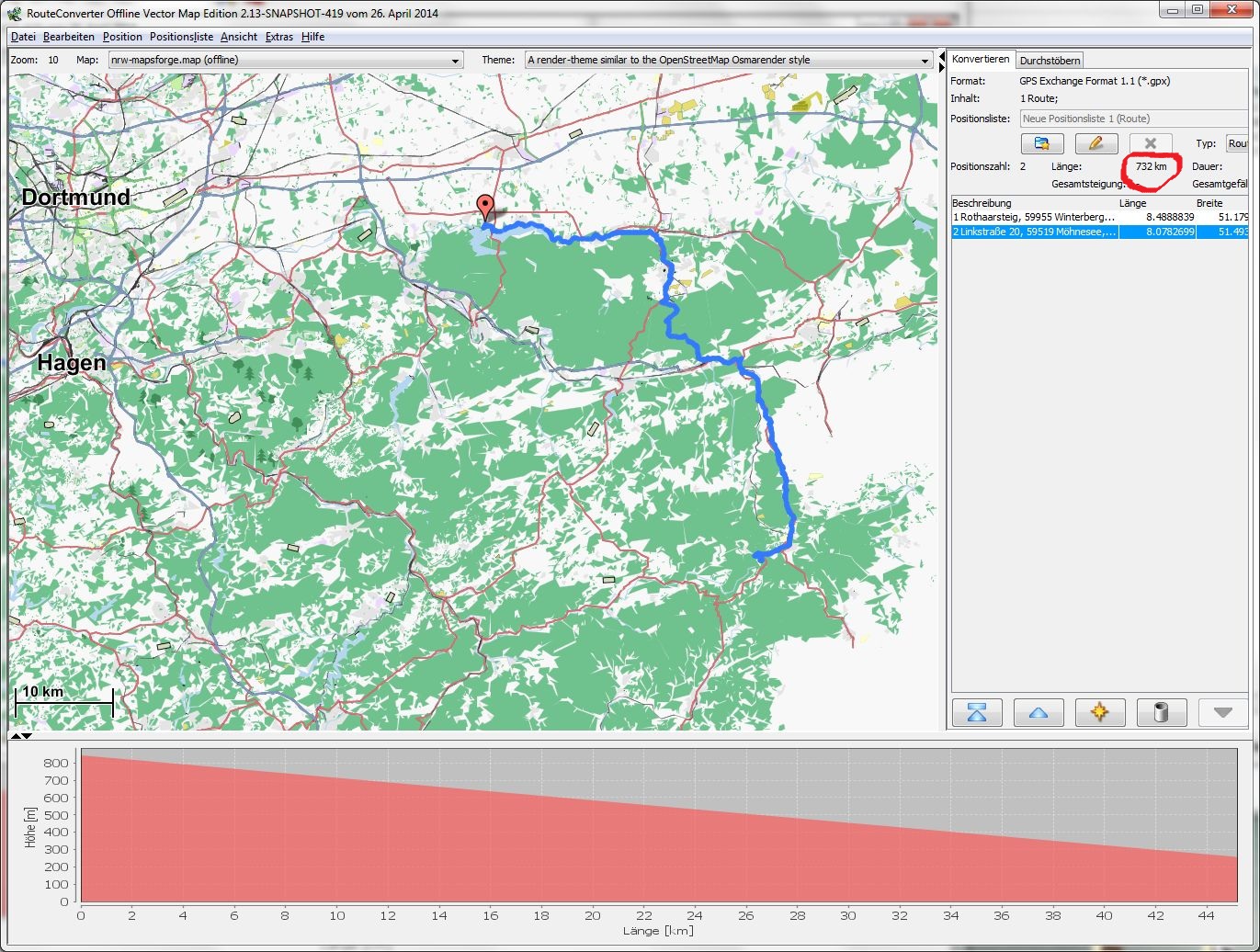Open the Typ route type dropdown

[x=1237, y=143]
